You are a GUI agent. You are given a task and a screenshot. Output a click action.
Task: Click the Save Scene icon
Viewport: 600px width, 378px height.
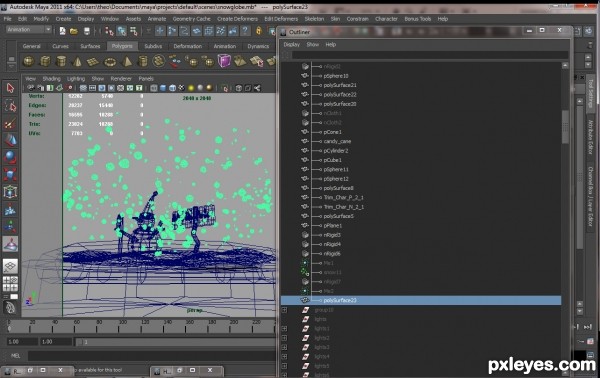point(87,31)
